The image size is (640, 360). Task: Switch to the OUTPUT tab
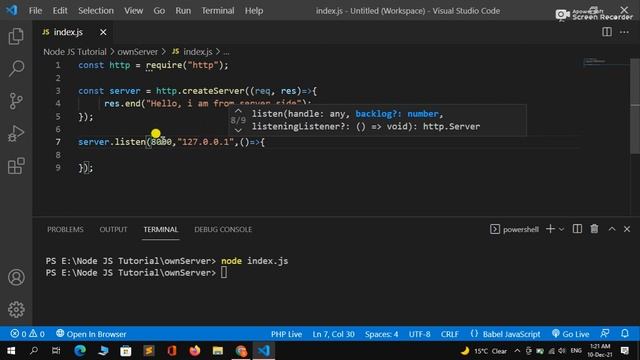coord(113,229)
